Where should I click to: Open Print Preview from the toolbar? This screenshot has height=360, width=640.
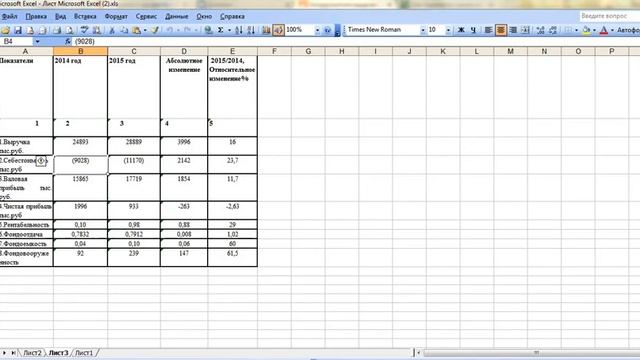click(69, 30)
